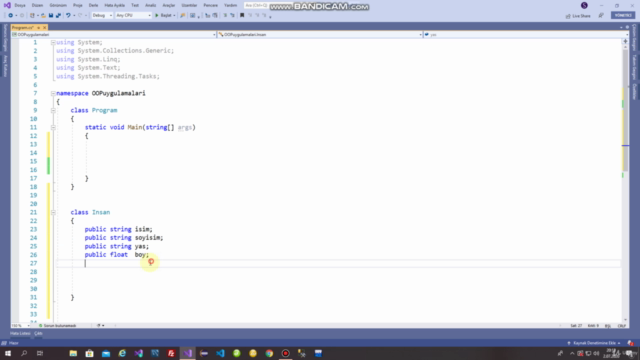Open the member navigation dropdown showing yas
The image size is (640, 360).
tap(526, 35)
